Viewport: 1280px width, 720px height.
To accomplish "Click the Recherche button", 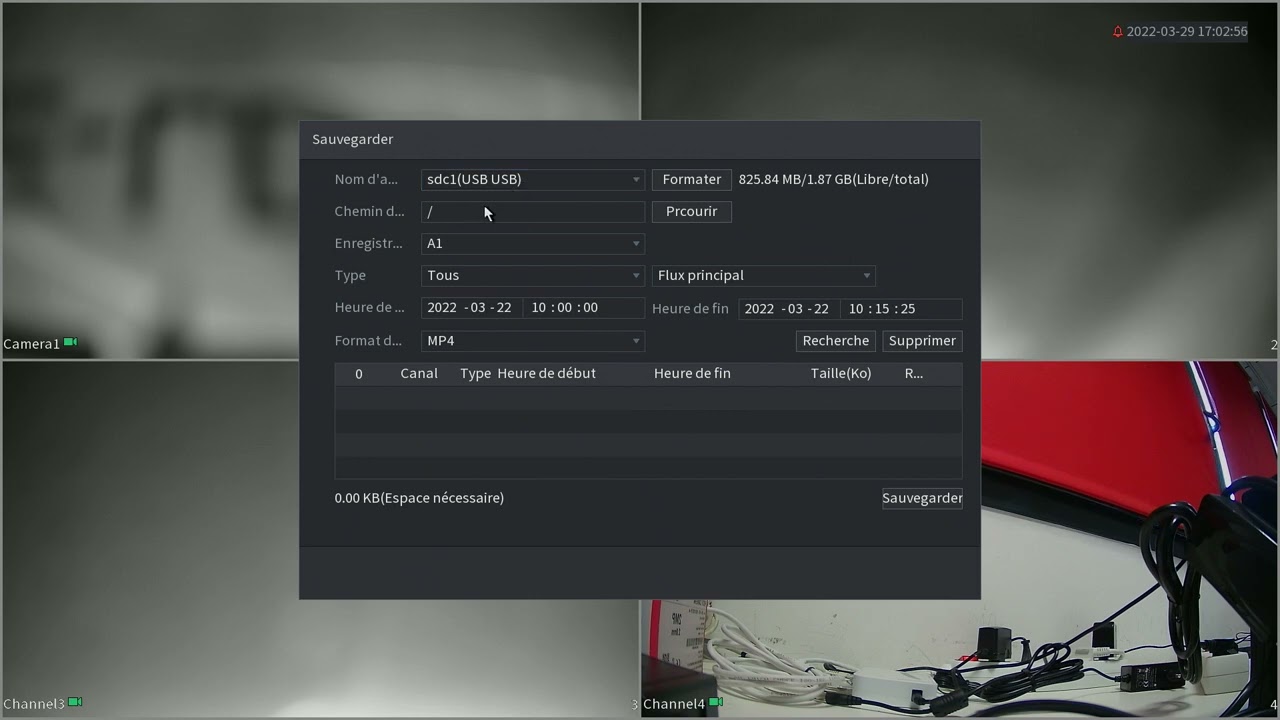I will (x=835, y=340).
